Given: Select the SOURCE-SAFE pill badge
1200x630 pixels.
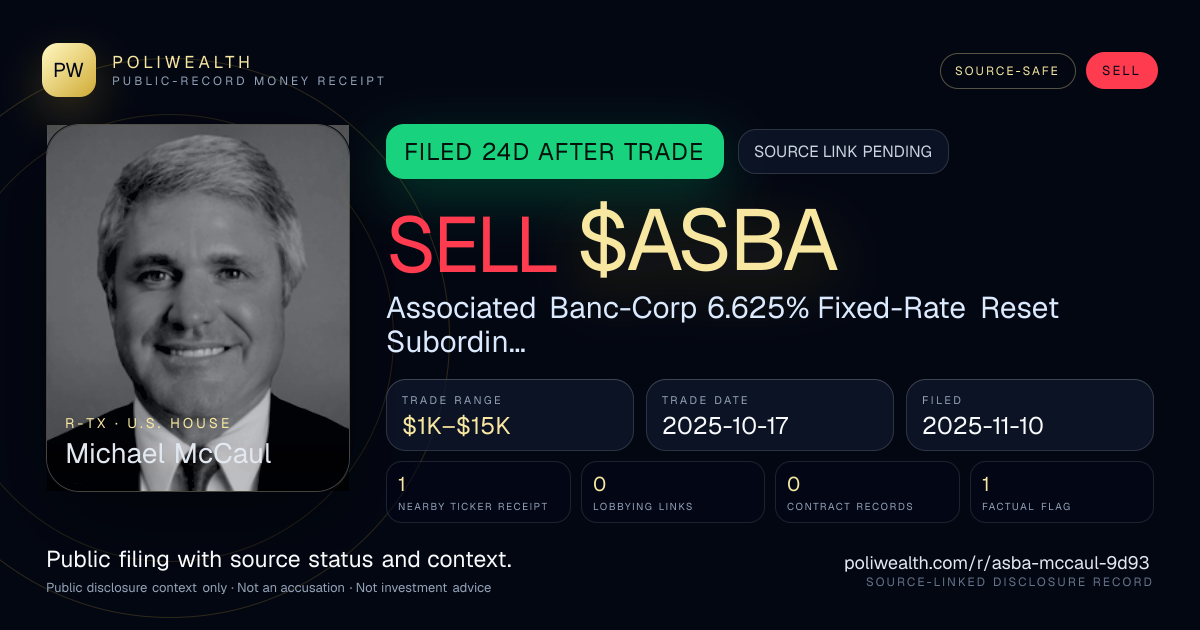Looking at the screenshot, I should point(1007,71).
